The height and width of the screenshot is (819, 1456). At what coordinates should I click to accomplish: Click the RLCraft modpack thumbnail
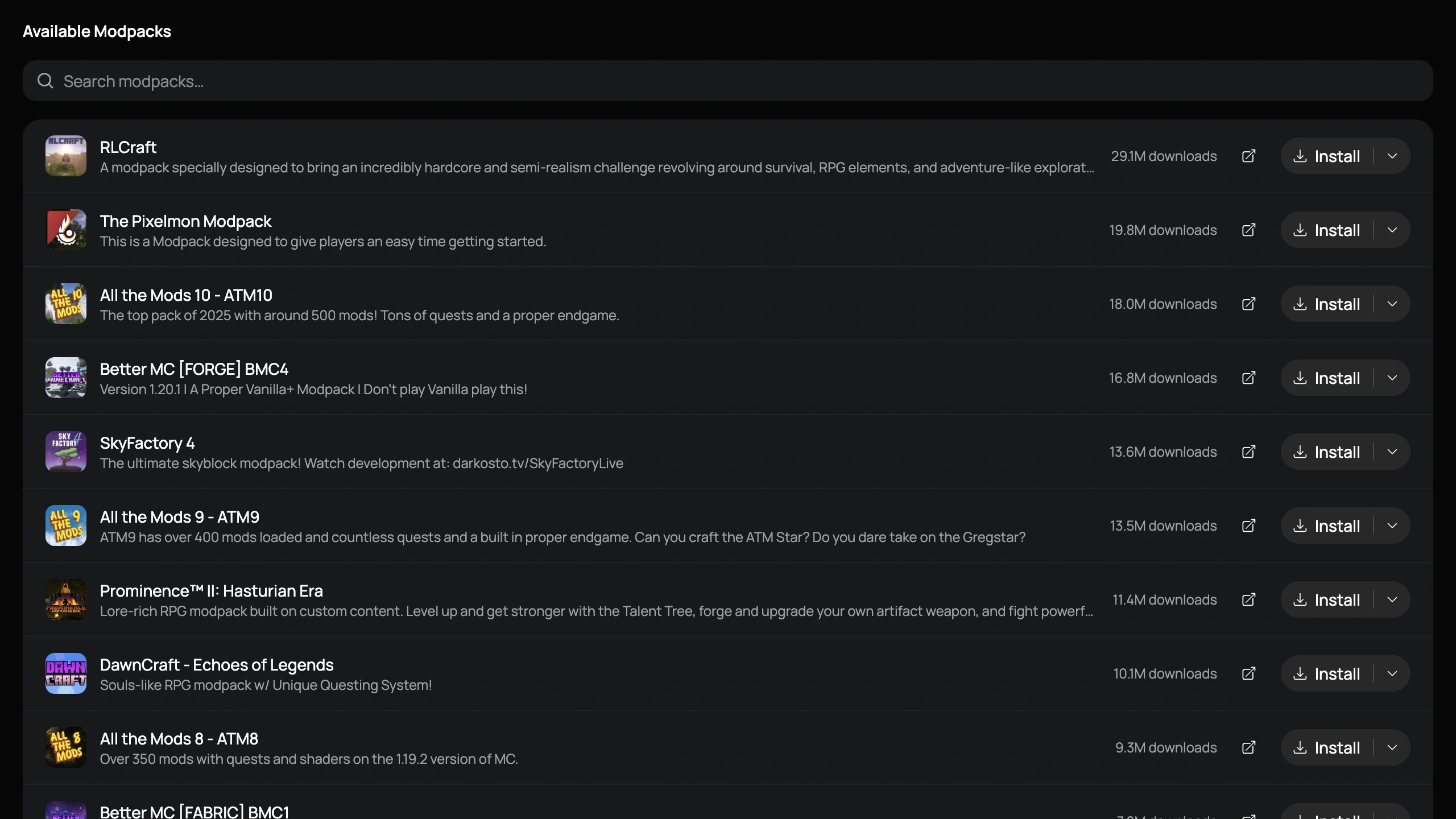click(x=66, y=156)
